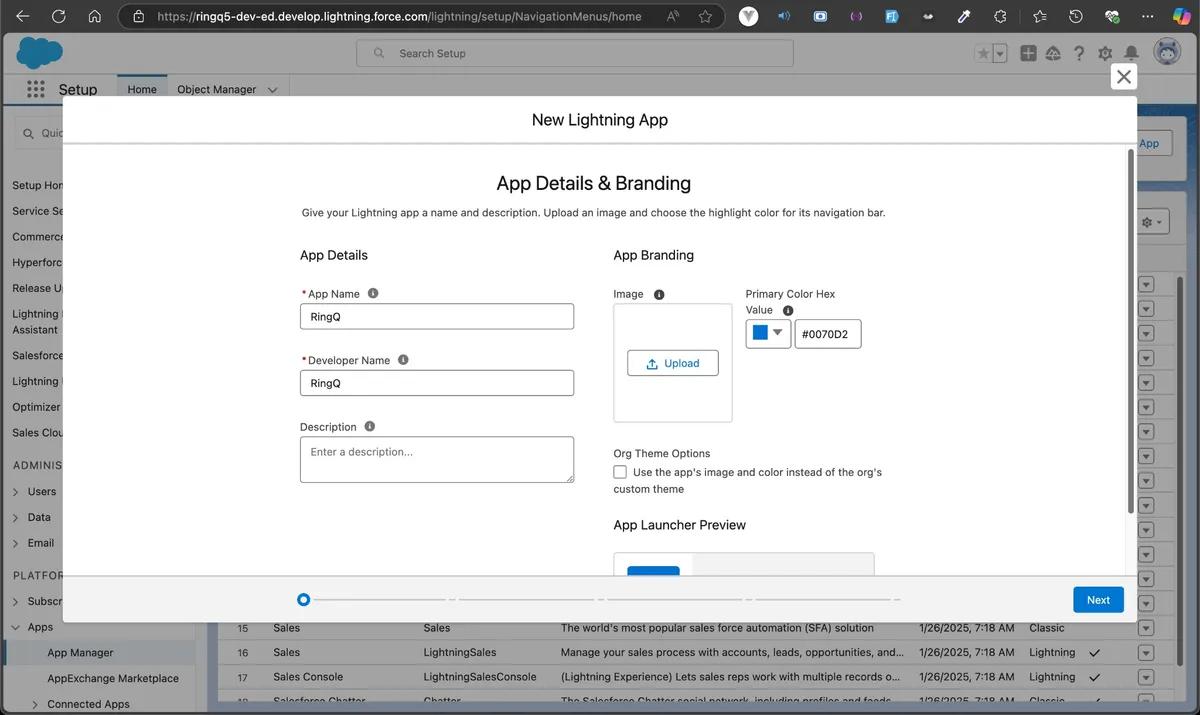Select AppExchange Marketplace in sidebar
The width and height of the screenshot is (1200, 715).
[113, 678]
